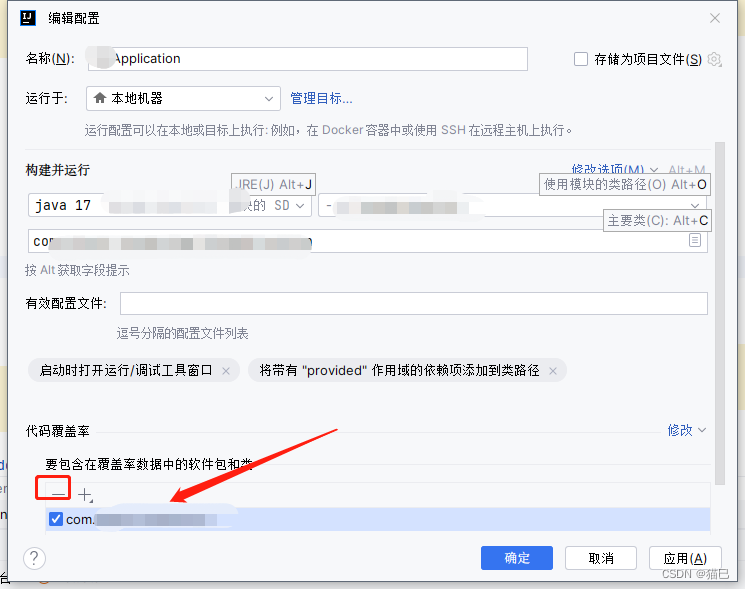Image resolution: width=745 pixels, height=589 pixels.
Task: Remove the 启动时打开运行/调试工具窗口 tag
Action: (x=226, y=371)
